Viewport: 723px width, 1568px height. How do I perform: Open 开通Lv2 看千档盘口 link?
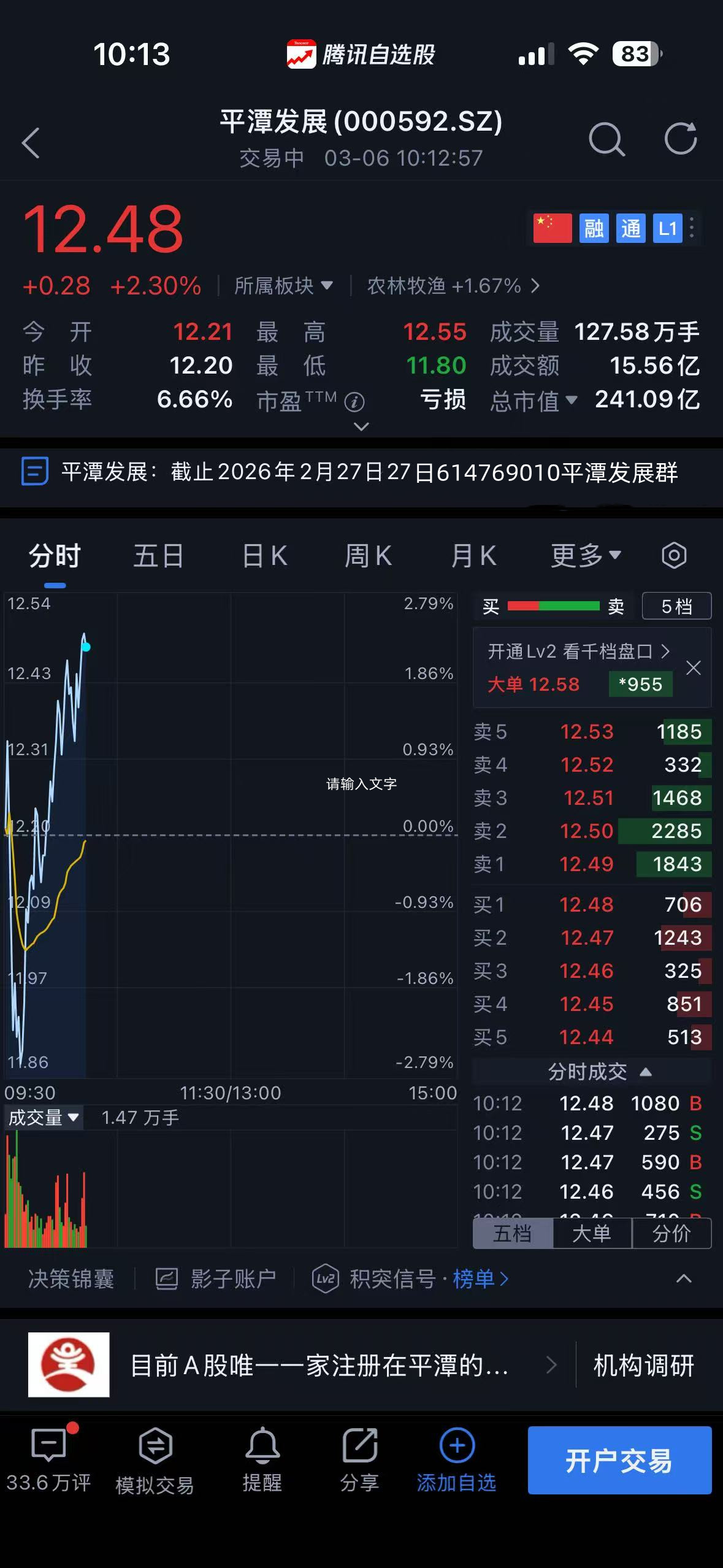(x=578, y=651)
